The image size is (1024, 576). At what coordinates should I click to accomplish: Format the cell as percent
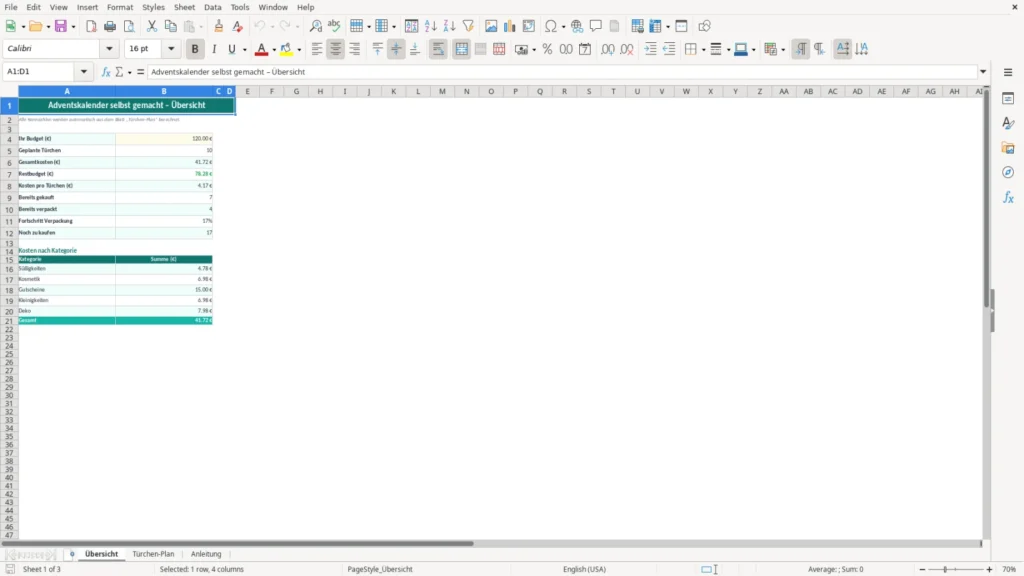547,49
